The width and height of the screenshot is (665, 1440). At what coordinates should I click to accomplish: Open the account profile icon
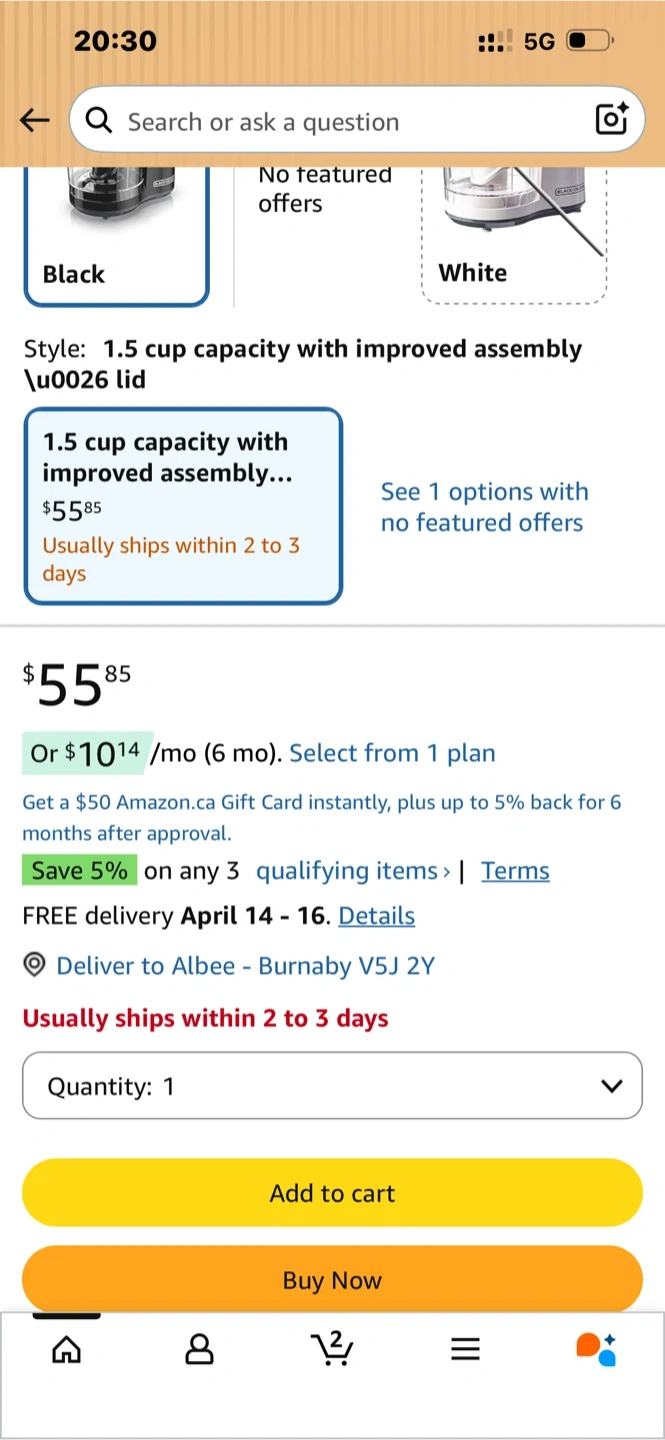(x=199, y=1350)
